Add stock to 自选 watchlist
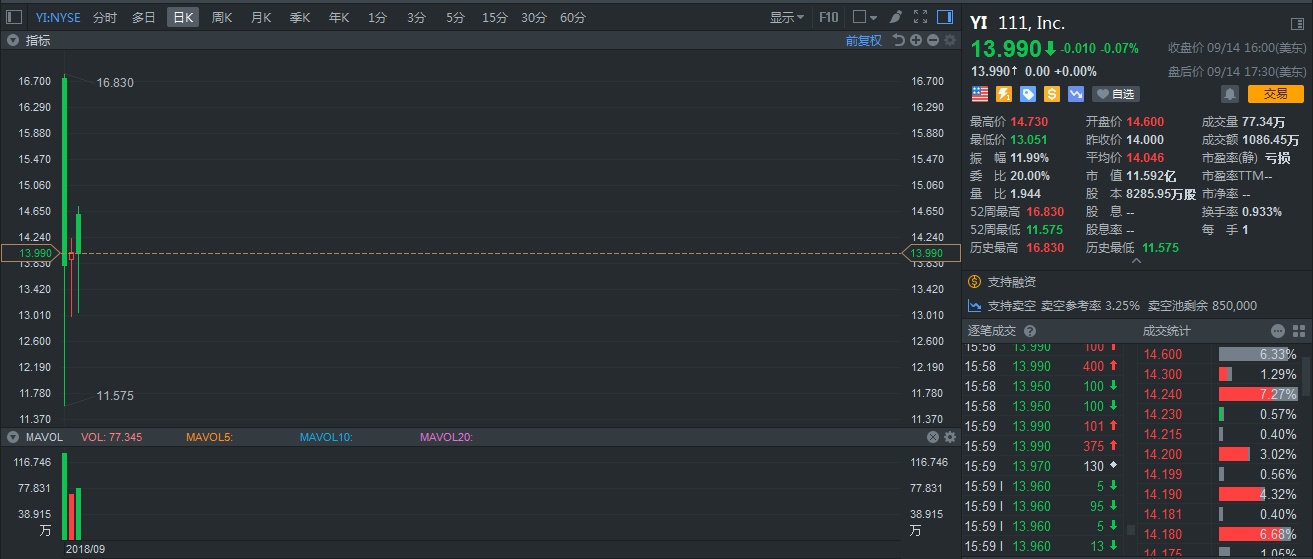1313x559 pixels. [x=1116, y=94]
